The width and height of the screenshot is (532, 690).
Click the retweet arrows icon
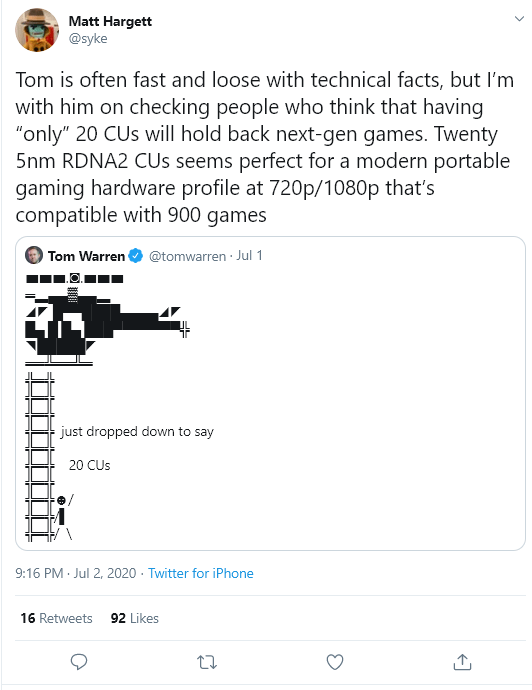coord(207,662)
